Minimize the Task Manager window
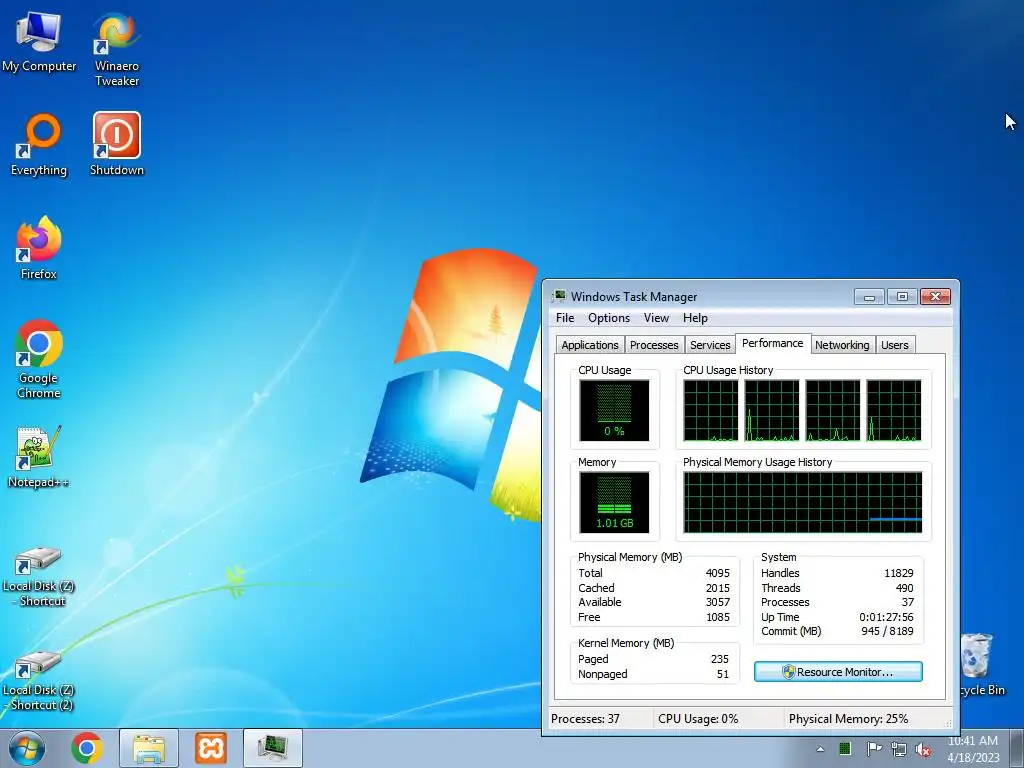The width and height of the screenshot is (1024, 768). pyautogui.click(x=869, y=296)
